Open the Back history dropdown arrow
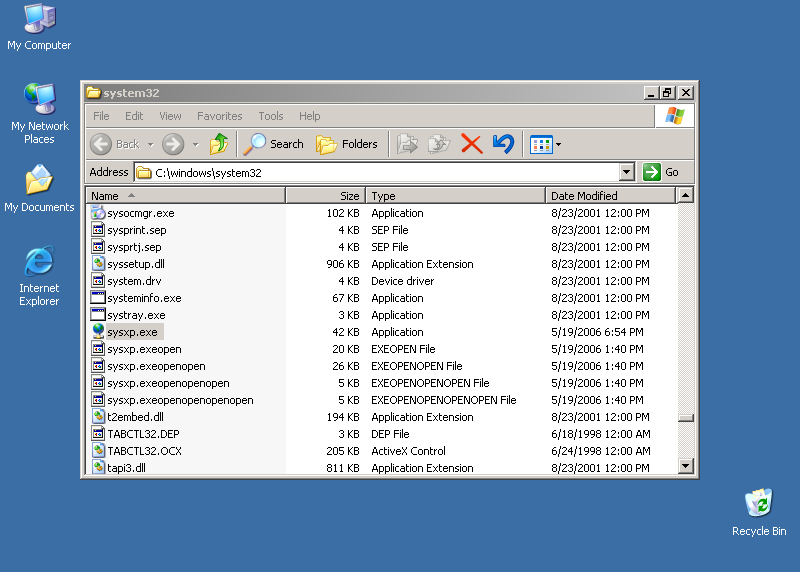The height and width of the screenshot is (572, 800). [x=151, y=145]
